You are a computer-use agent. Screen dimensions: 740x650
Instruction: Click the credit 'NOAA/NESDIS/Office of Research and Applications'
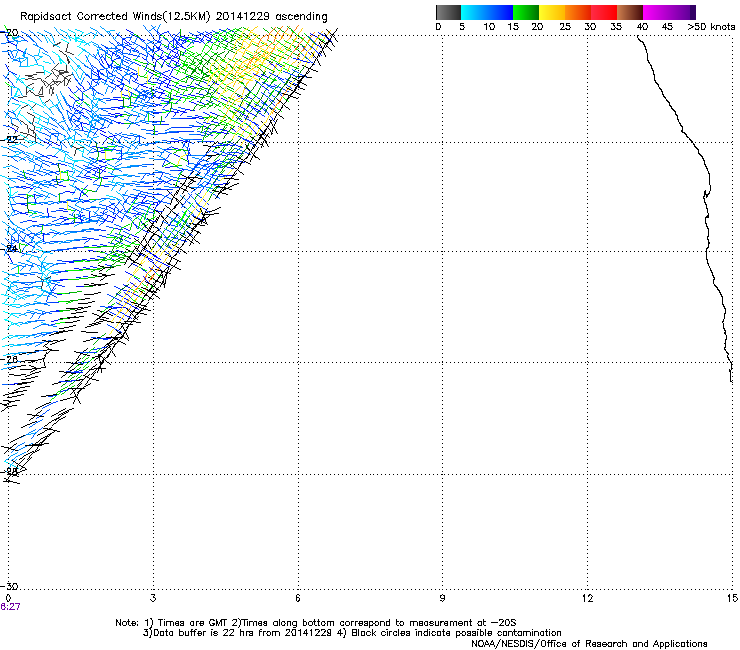click(x=589, y=644)
